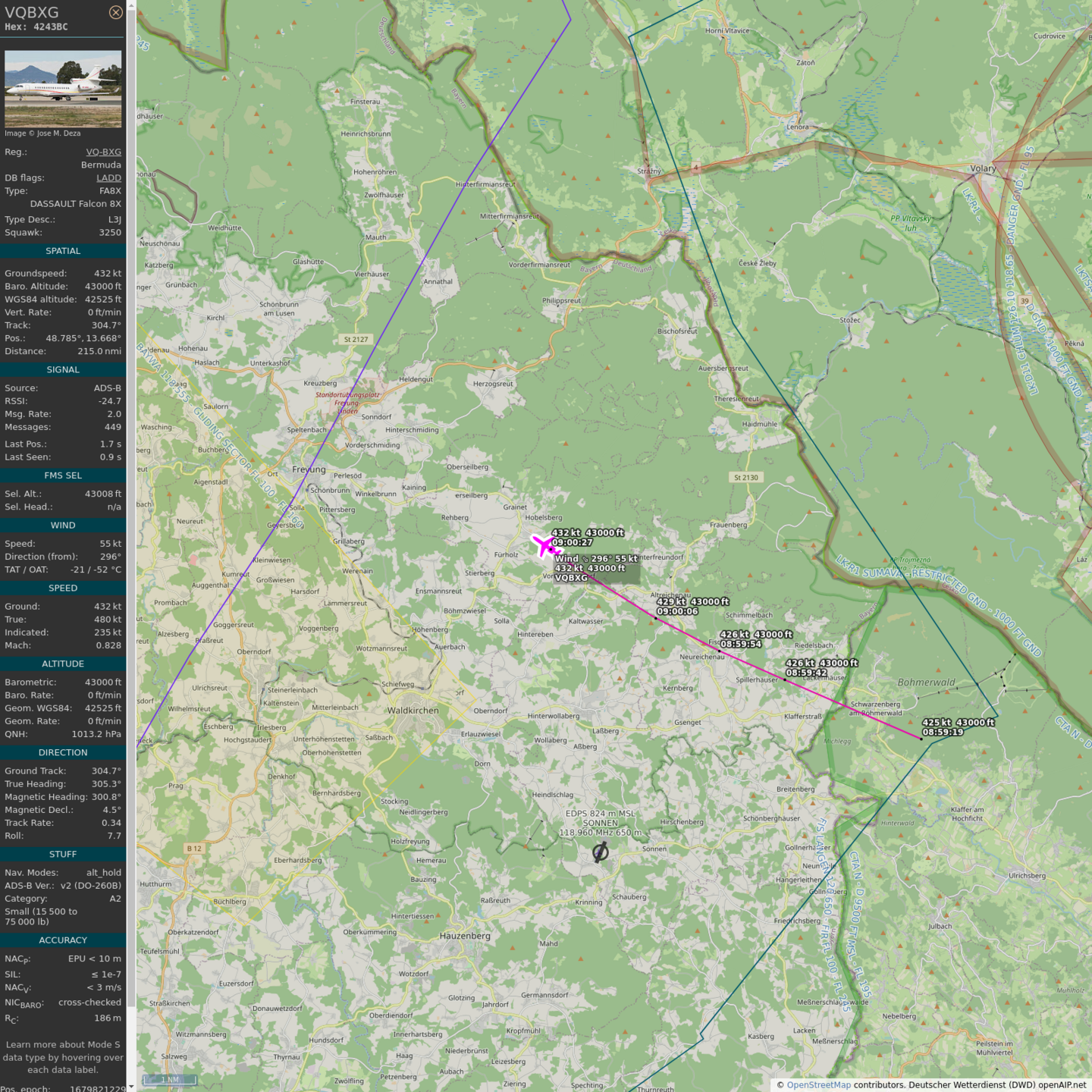
Task: Click the LADD database flag link
Action: click(x=108, y=178)
